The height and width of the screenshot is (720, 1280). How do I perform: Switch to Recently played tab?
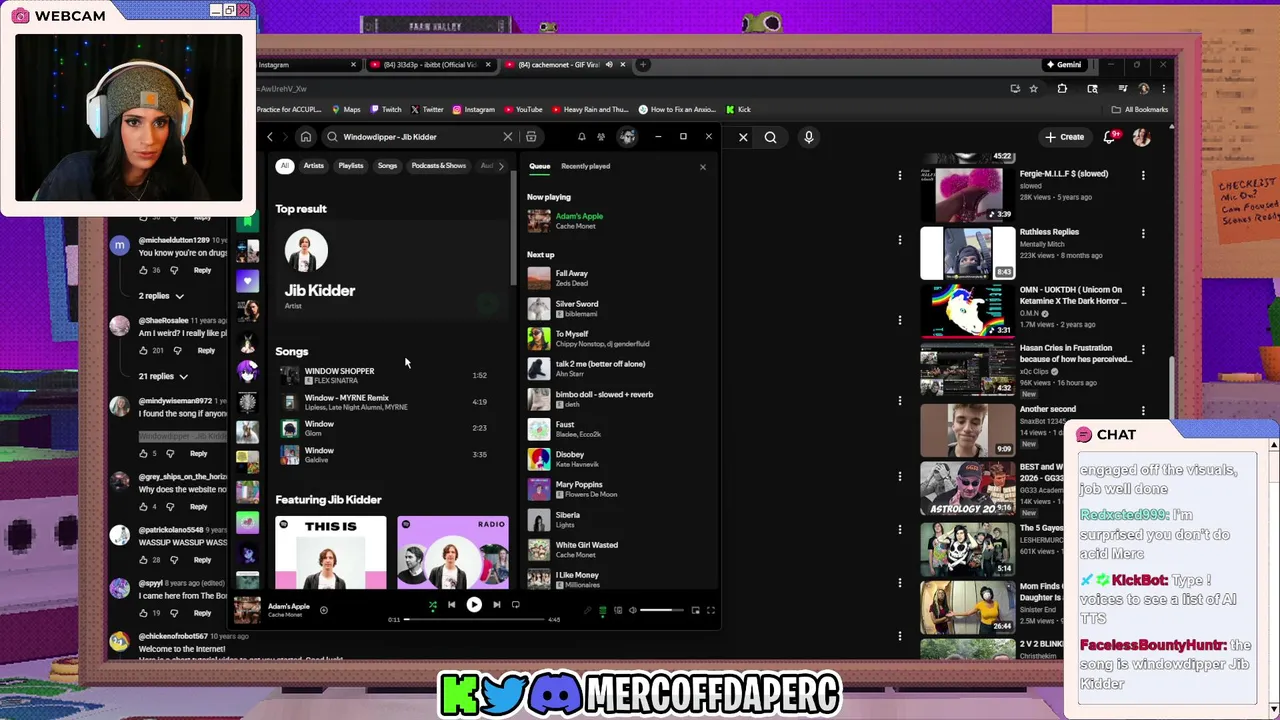586,166
